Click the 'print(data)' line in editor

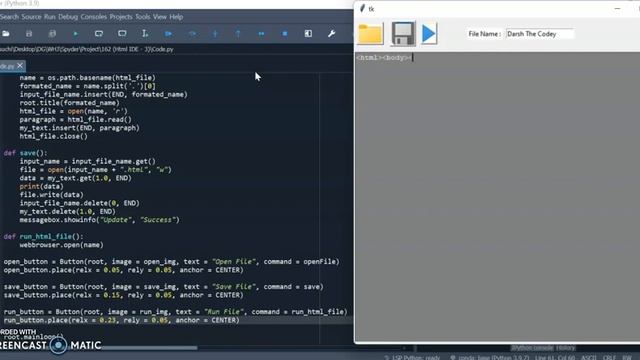(41, 187)
